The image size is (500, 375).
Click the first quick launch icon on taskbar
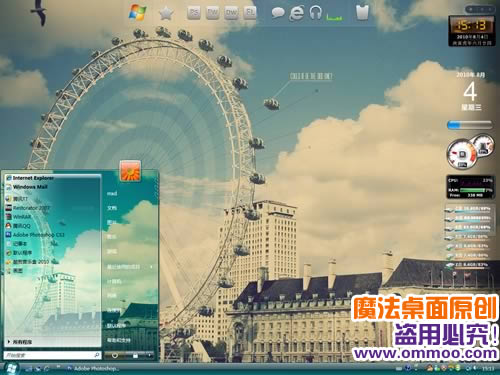[x=29, y=369]
